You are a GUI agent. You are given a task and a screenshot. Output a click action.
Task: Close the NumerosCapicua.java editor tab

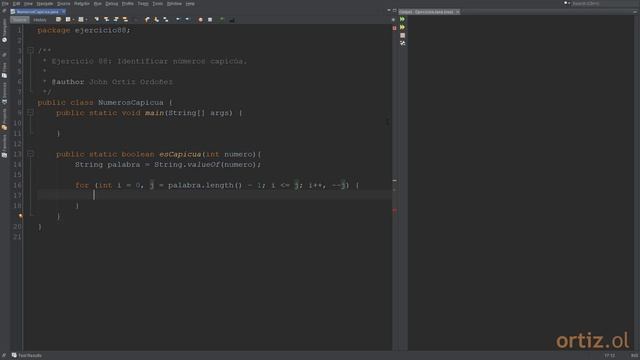coord(63,12)
